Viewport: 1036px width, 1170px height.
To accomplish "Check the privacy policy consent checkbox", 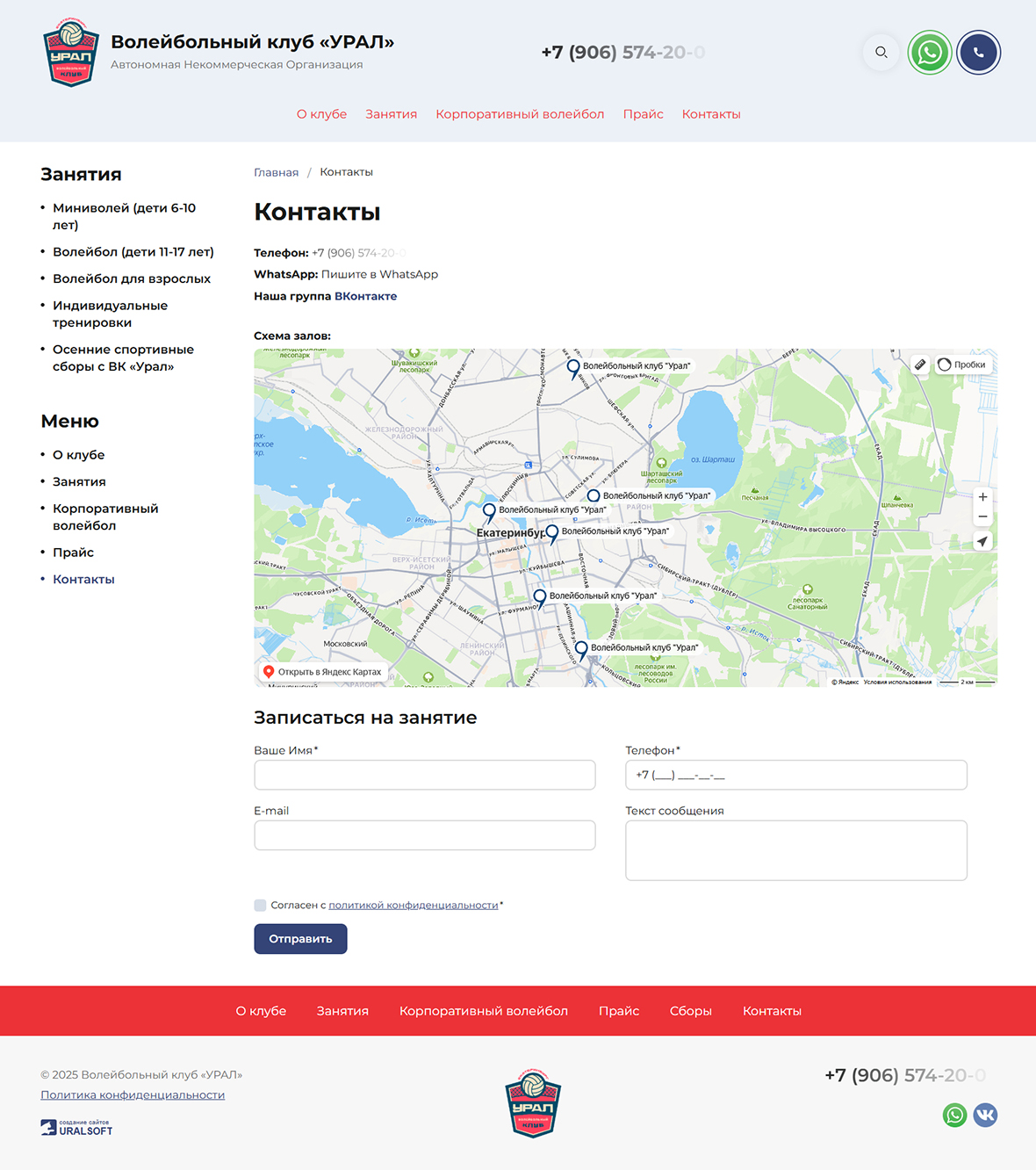I will (x=260, y=906).
